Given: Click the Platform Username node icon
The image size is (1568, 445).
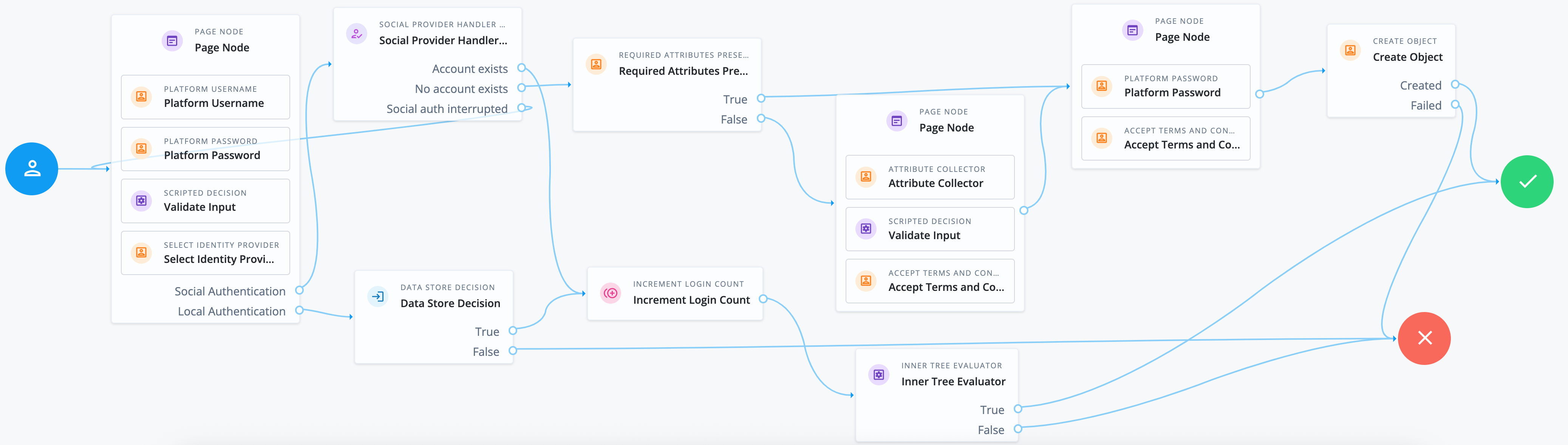Looking at the screenshot, I should [141, 96].
